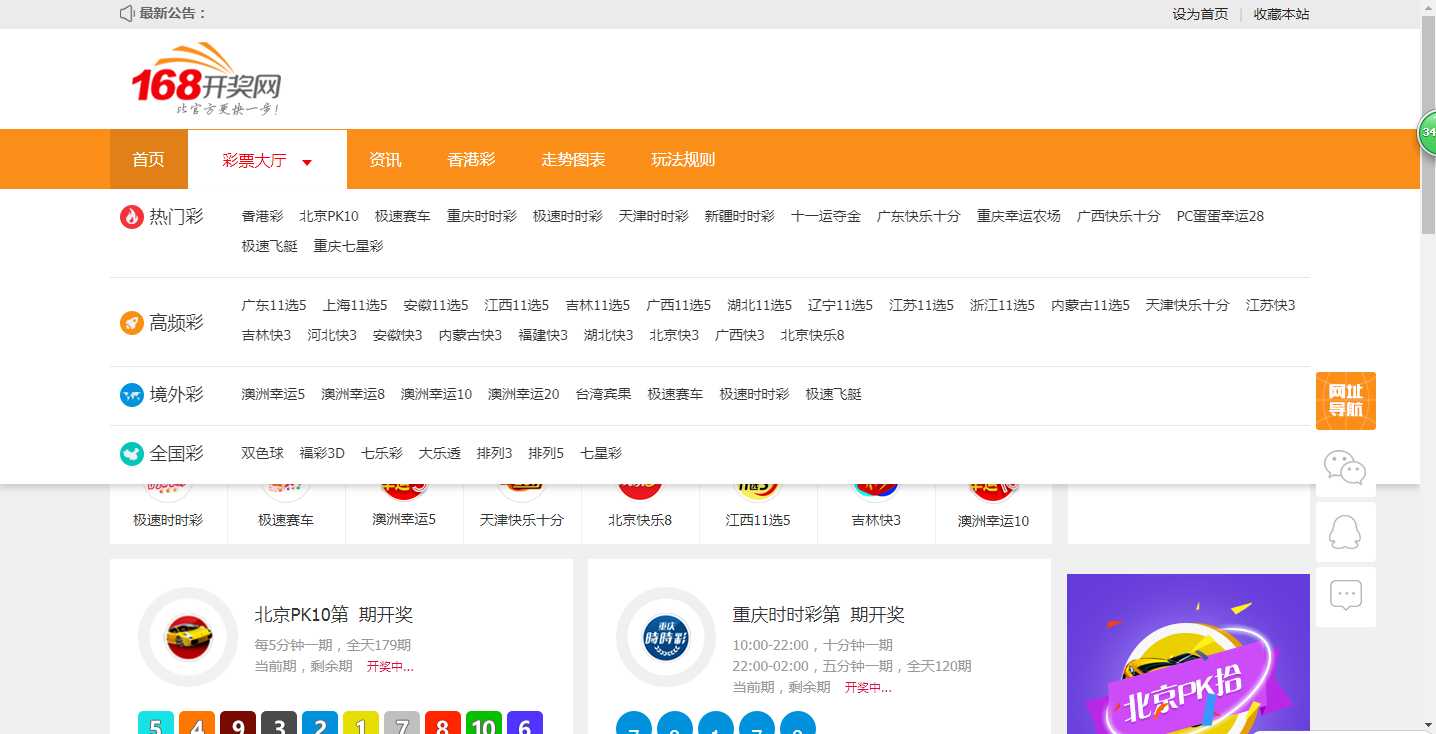1436x734 pixels.
Task: Open the 网址导航 orange side button
Action: click(1345, 401)
